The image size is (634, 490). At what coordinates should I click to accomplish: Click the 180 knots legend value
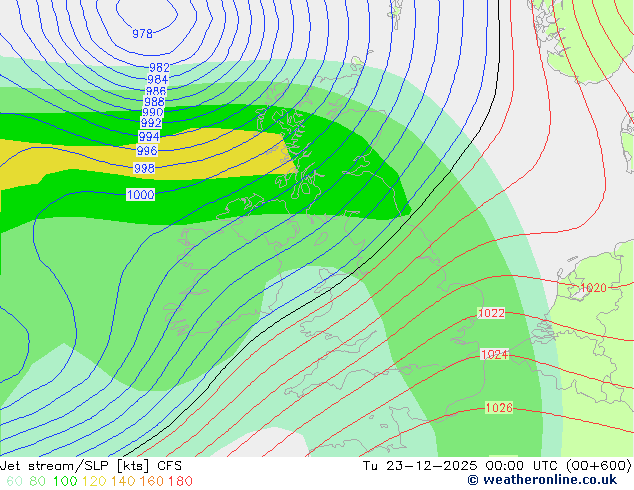180,481
